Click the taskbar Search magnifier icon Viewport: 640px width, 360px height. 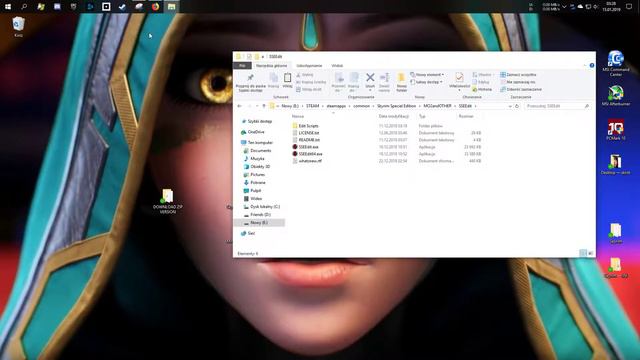(24, 7)
